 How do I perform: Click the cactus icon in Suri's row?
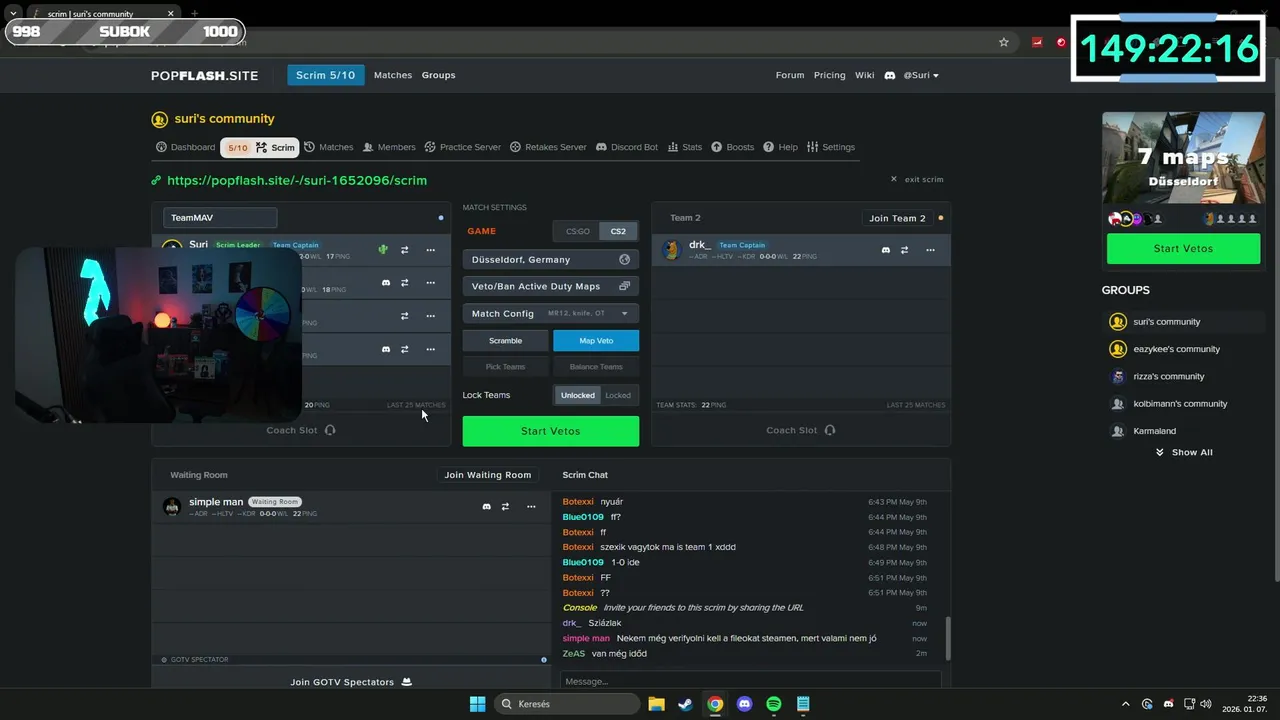383,250
